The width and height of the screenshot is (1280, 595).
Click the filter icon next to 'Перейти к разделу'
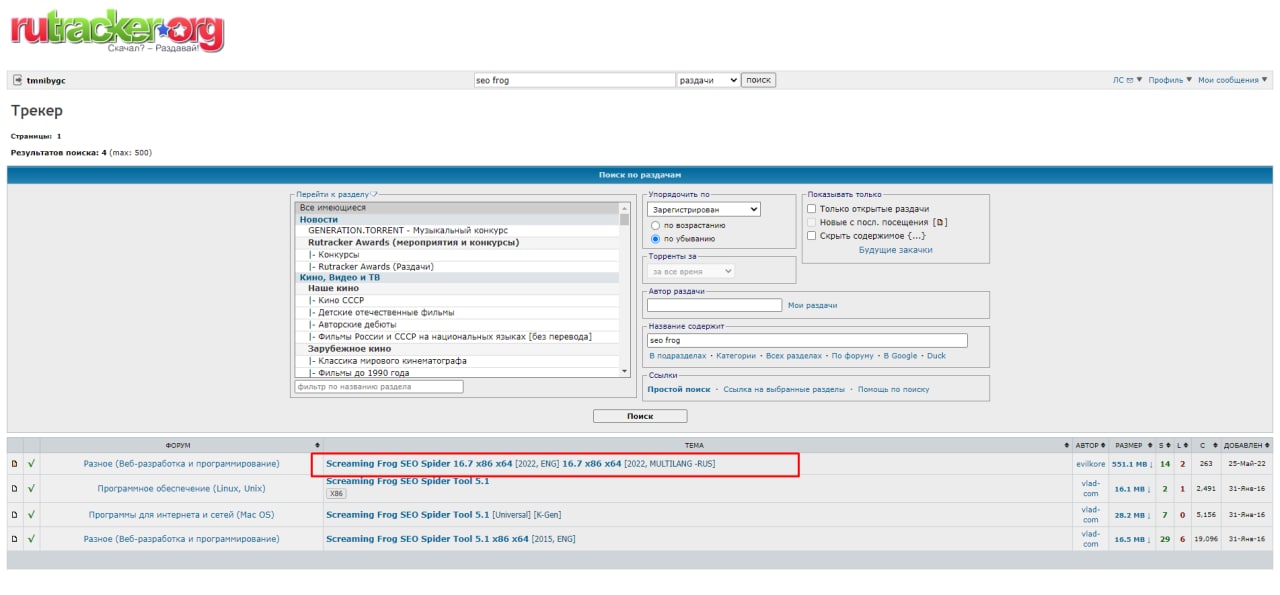click(373, 194)
